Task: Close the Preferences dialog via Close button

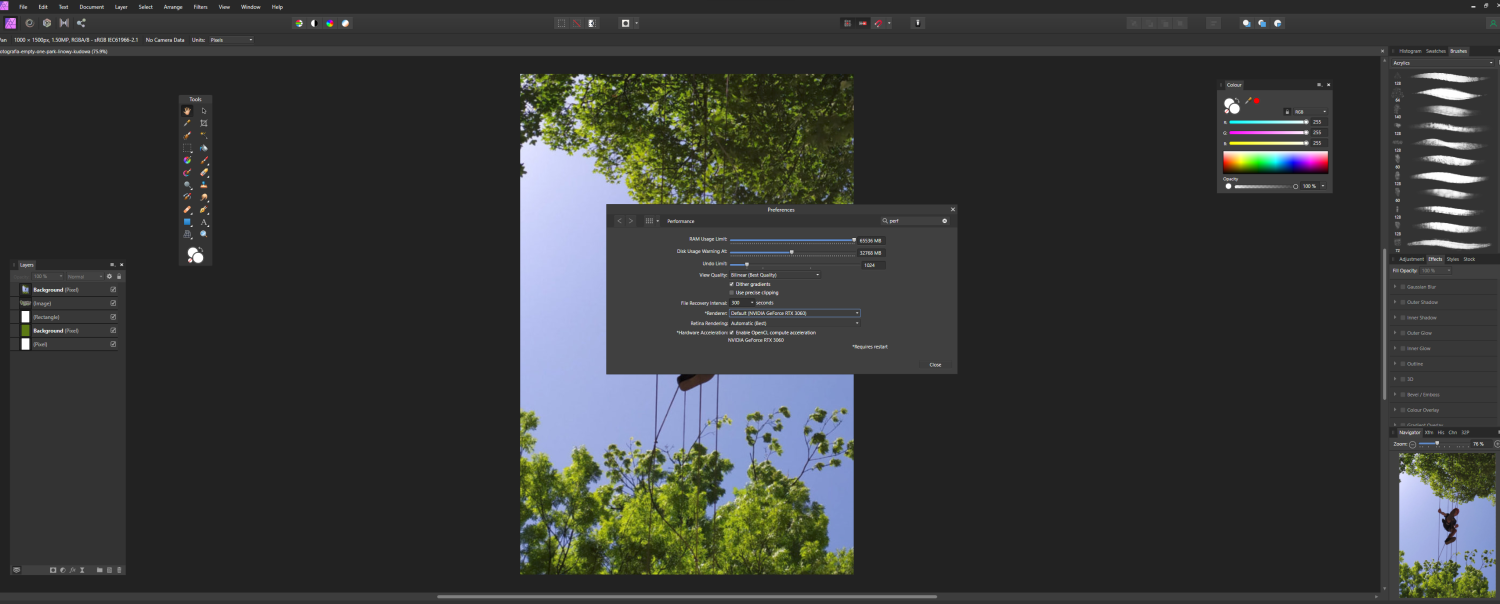Action: coord(935,365)
